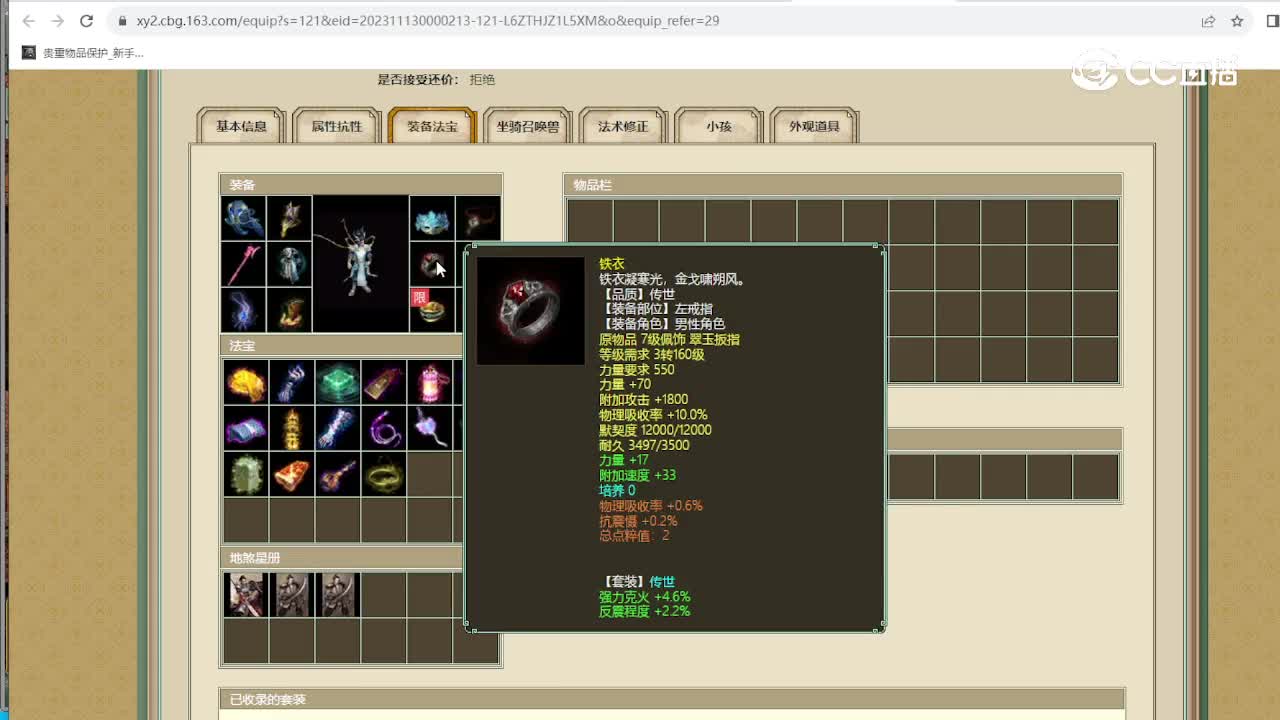Screen dimensions: 1280x720
Task: Click the browser forward arrow
Action: [57, 21]
